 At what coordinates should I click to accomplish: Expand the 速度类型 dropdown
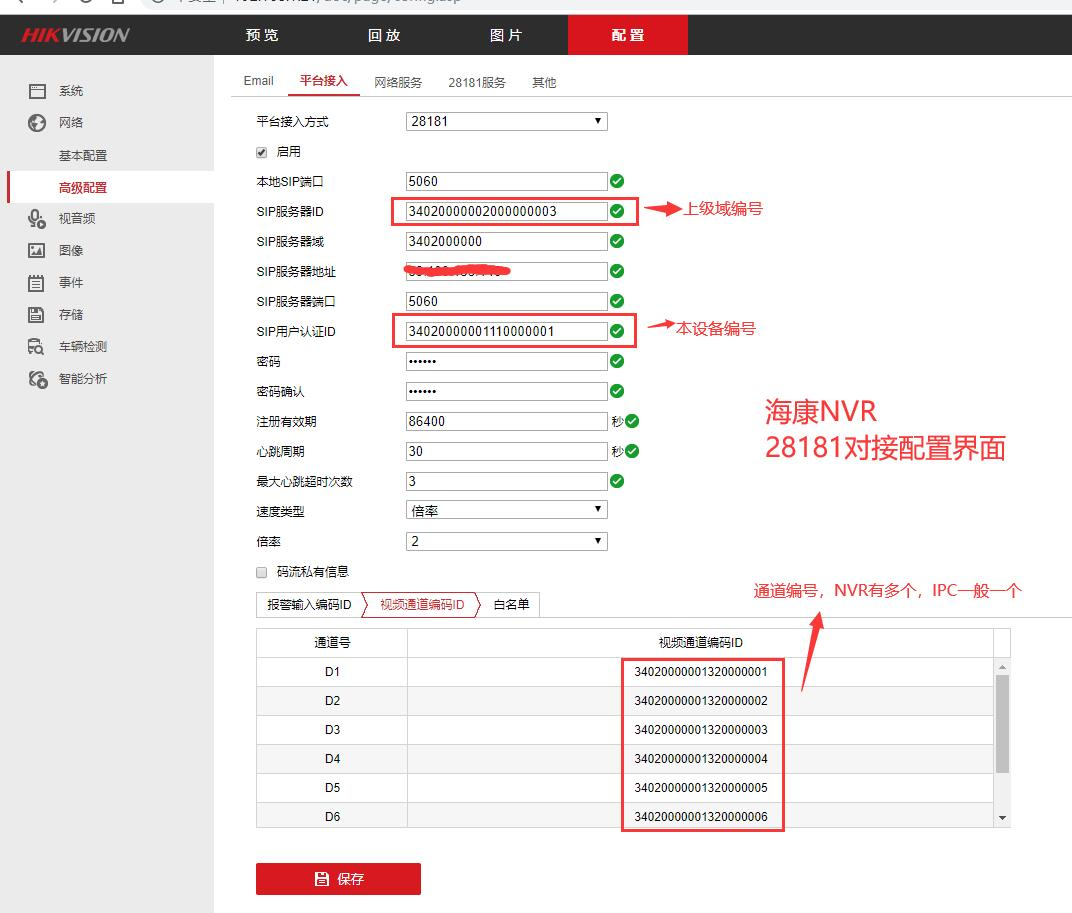(506, 509)
